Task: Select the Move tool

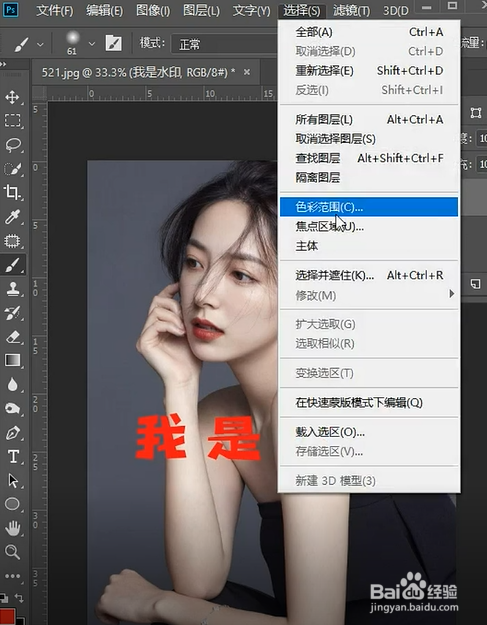Action: (x=12, y=97)
